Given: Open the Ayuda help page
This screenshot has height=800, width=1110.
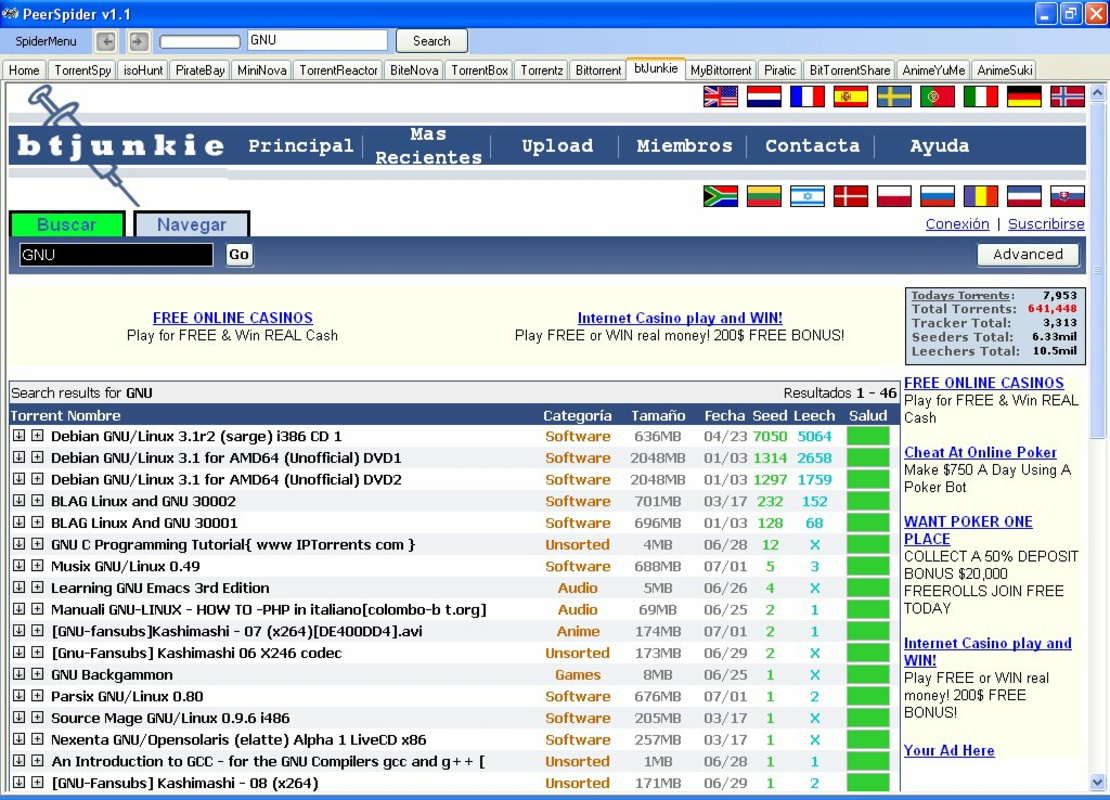Looking at the screenshot, I should 939,146.
